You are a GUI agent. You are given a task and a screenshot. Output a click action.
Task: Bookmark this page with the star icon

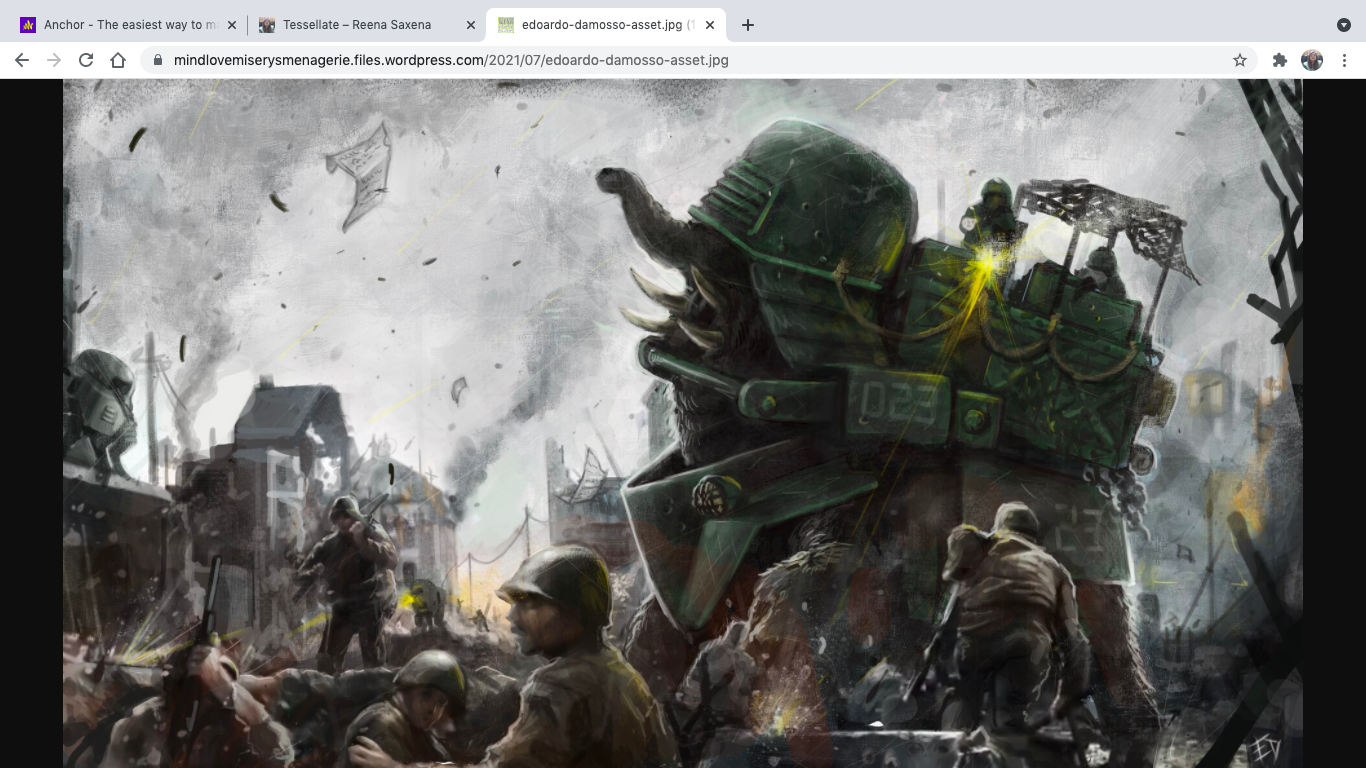pos(1240,60)
